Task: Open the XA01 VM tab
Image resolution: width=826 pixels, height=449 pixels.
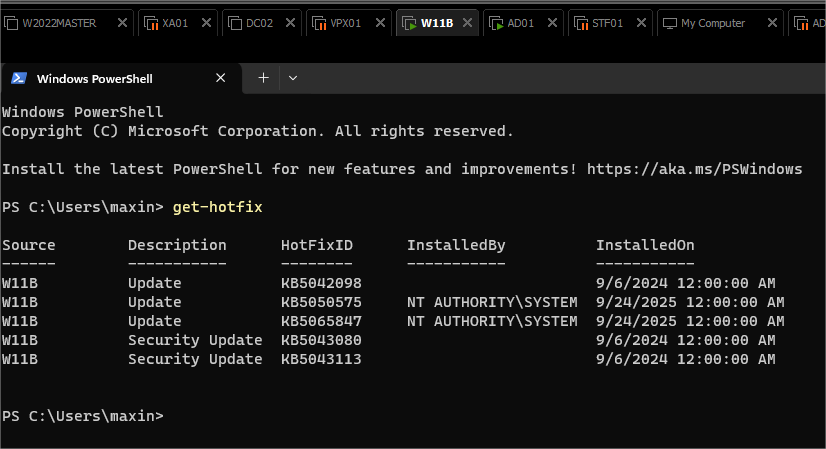Action: click(174, 23)
